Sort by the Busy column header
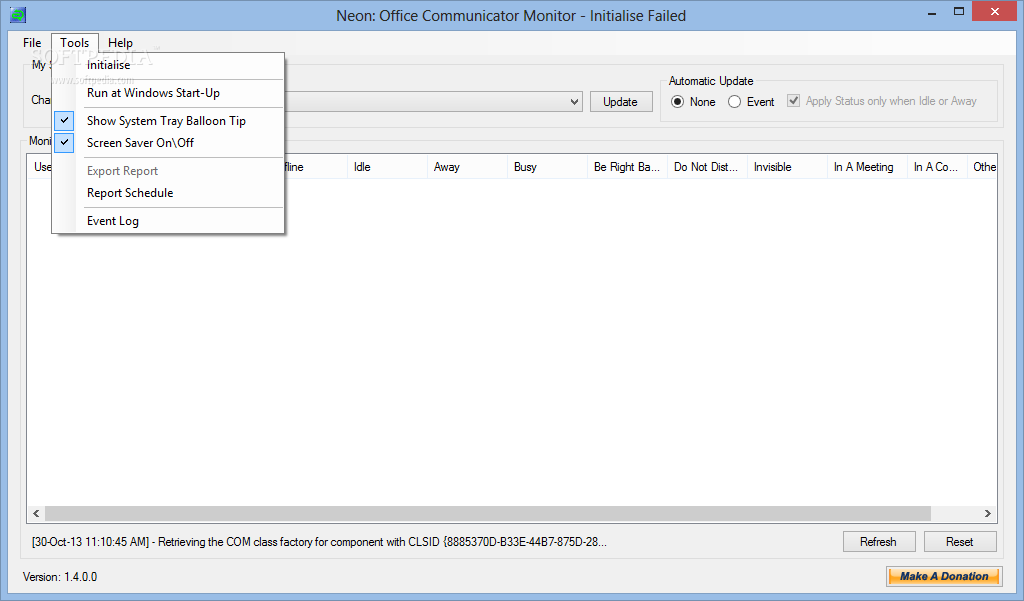 point(547,167)
